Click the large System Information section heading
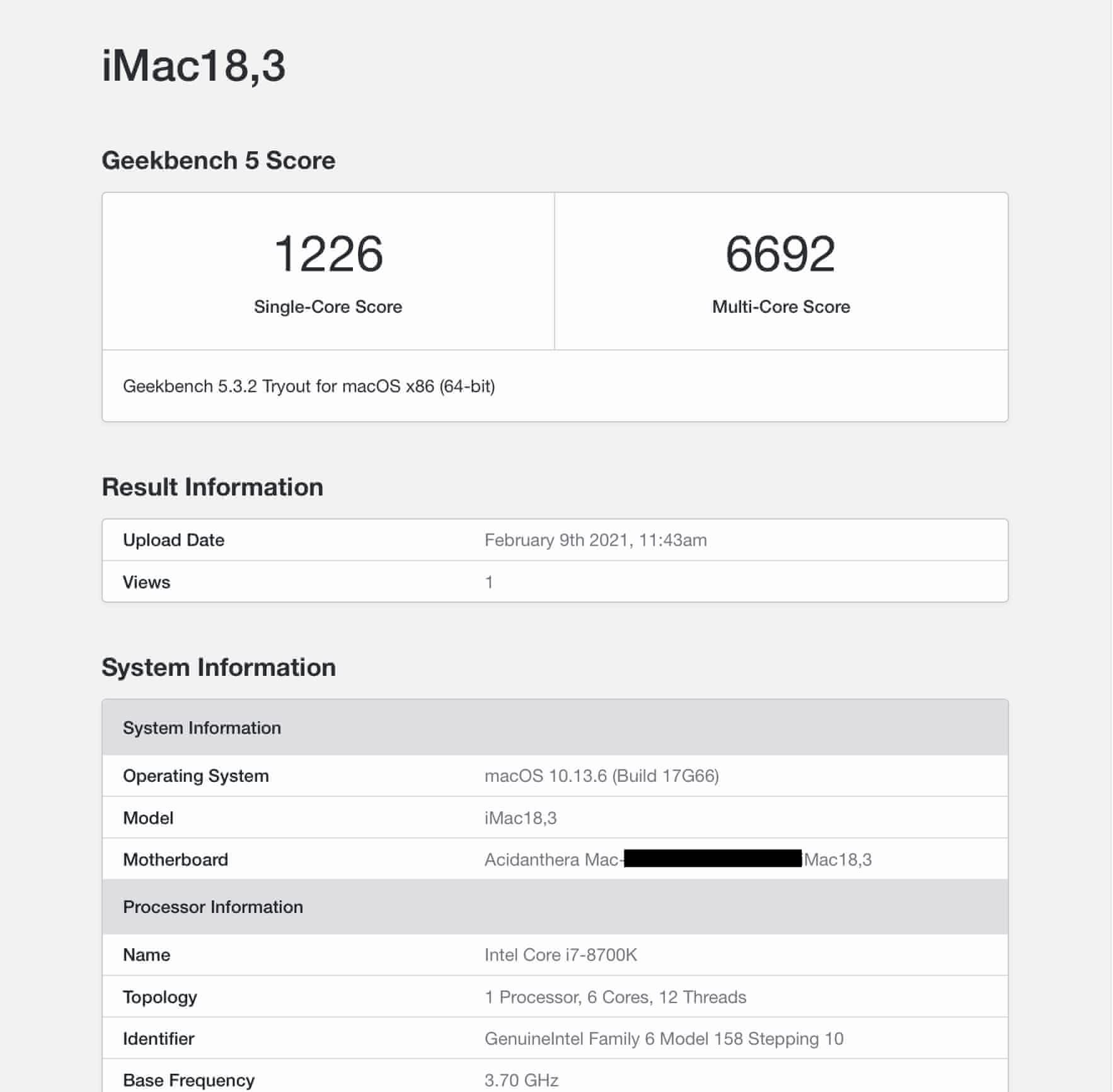This screenshot has width=1113, height=1092. click(x=218, y=668)
